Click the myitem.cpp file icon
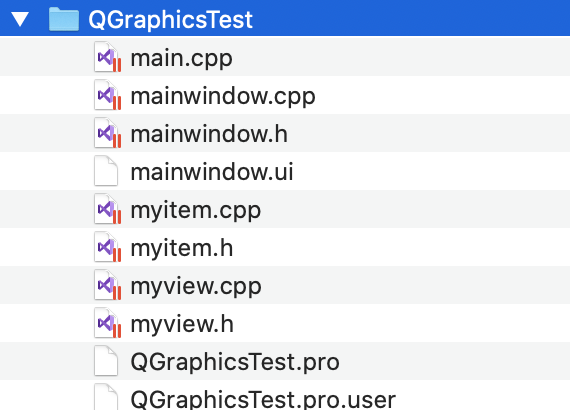This screenshot has height=410, width=570. pyautogui.click(x=108, y=209)
